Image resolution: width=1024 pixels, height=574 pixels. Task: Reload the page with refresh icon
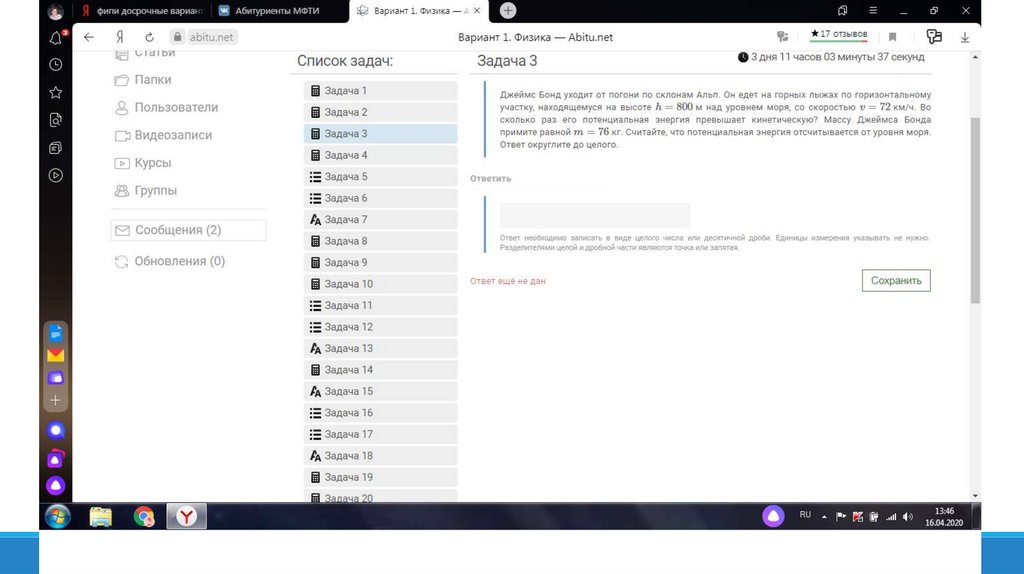pyautogui.click(x=150, y=37)
